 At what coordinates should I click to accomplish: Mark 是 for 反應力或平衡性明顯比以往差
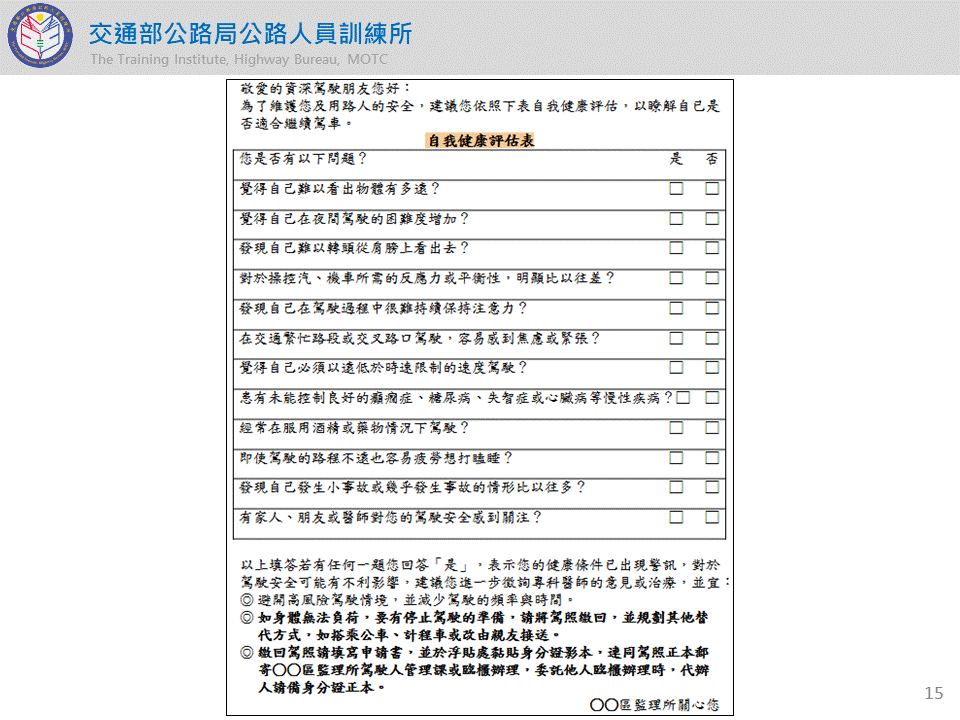coord(677,278)
